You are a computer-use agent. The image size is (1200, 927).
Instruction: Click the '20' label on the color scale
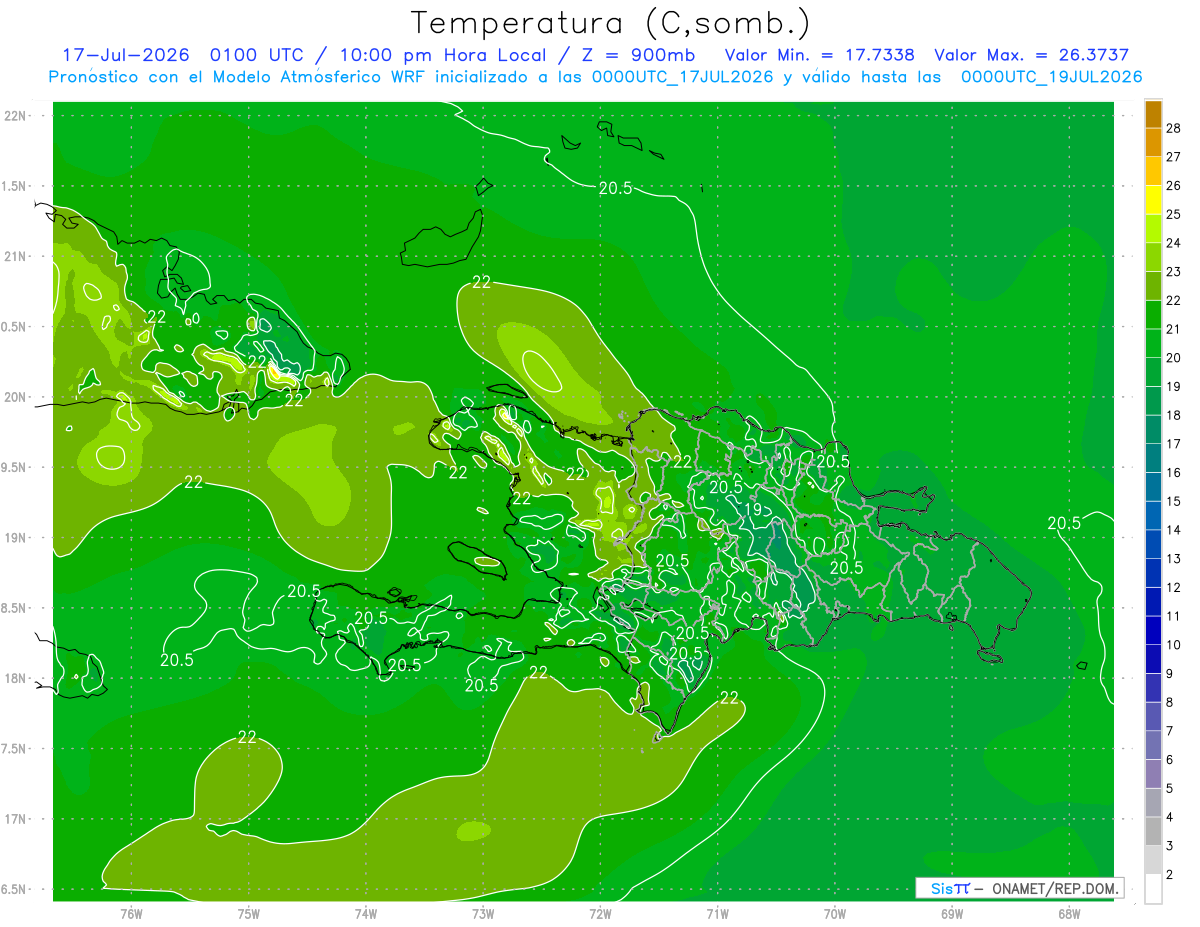click(1174, 358)
